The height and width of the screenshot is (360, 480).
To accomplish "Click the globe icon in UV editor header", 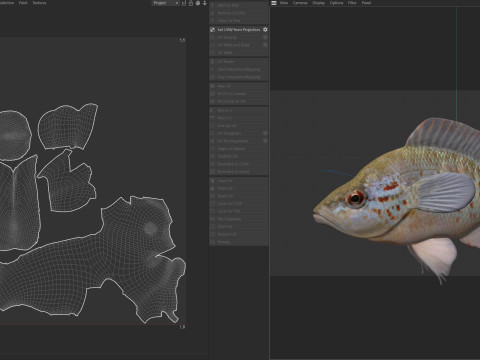I will tap(198, 3).
